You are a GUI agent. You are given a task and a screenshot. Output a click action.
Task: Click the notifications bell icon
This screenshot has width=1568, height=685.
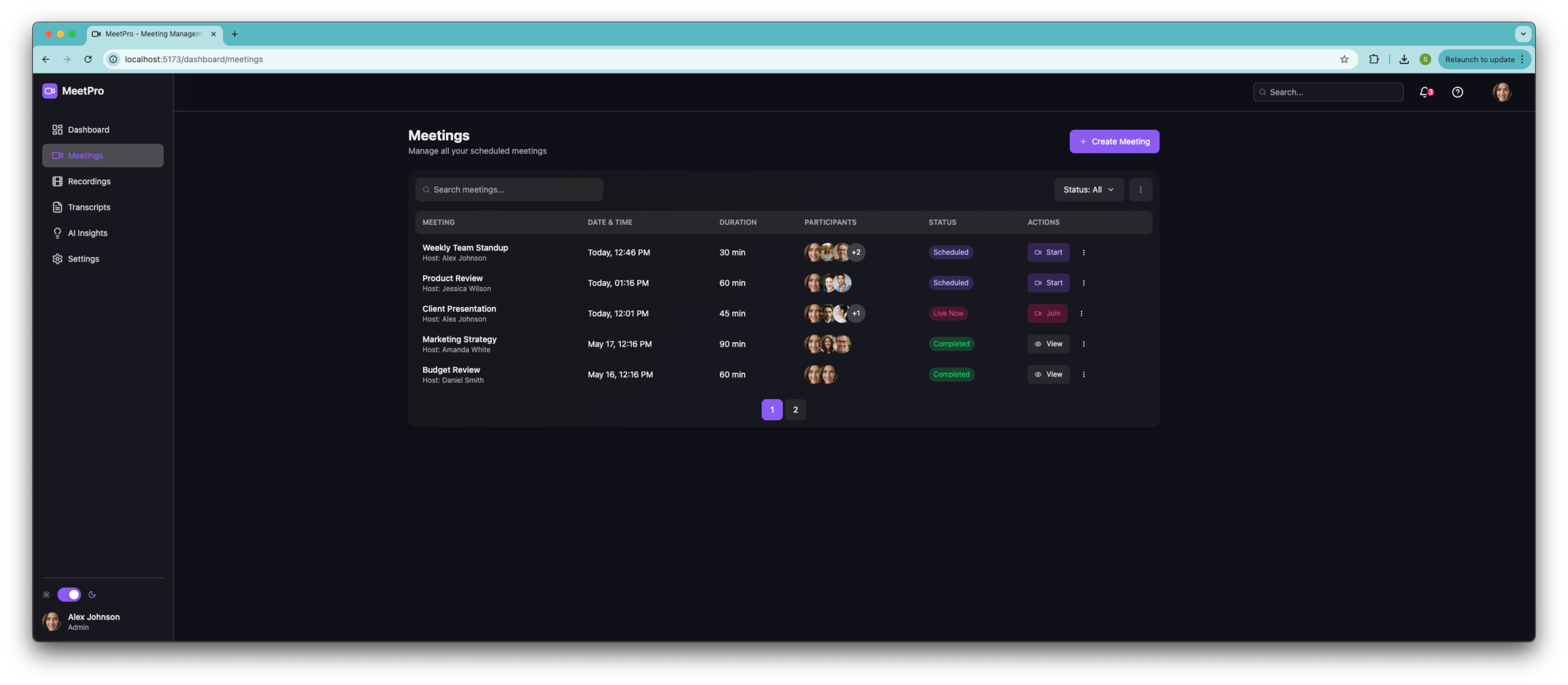coord(1424,92)
